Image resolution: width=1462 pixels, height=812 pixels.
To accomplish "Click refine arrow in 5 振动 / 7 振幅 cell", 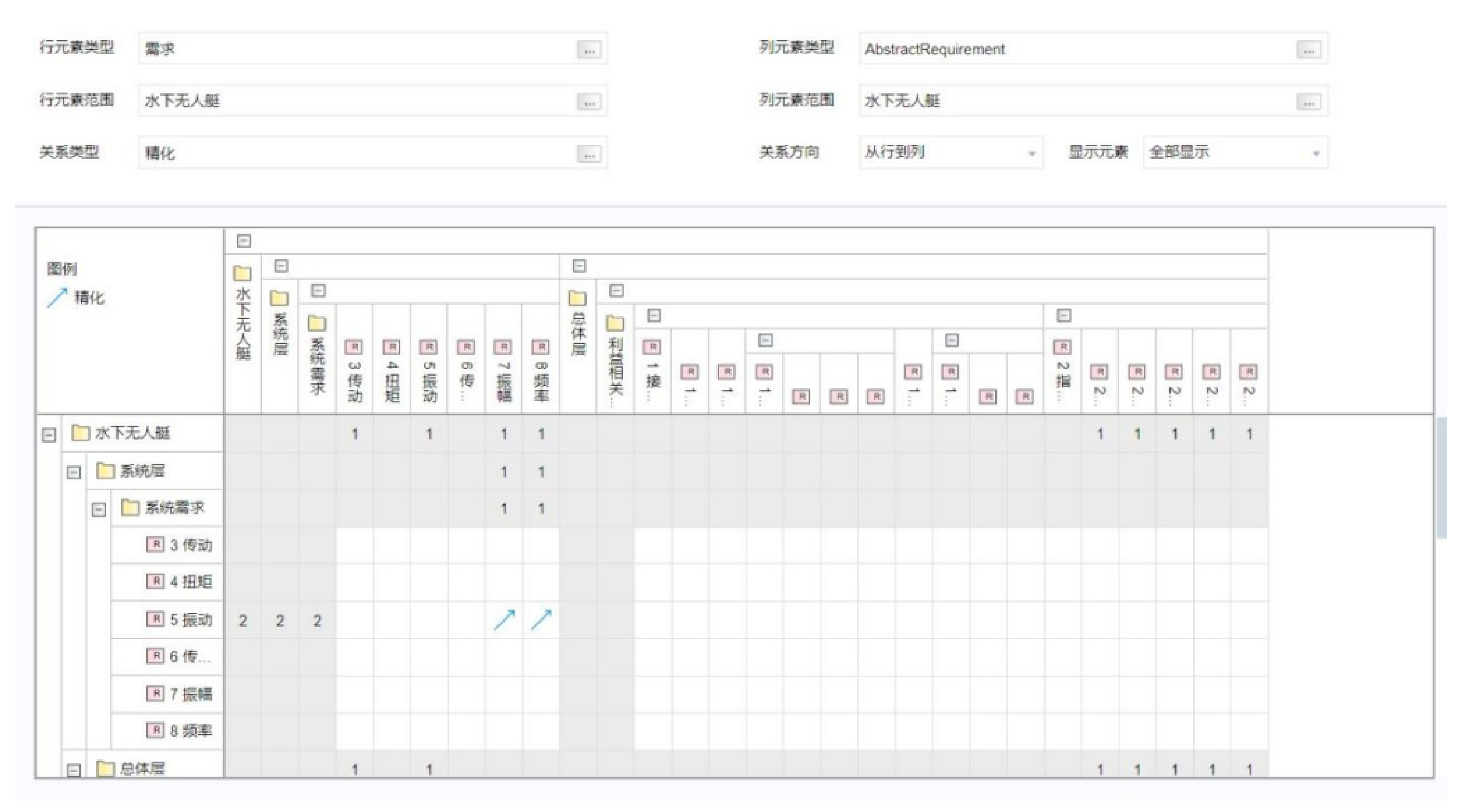I will (x=504, y=620).
